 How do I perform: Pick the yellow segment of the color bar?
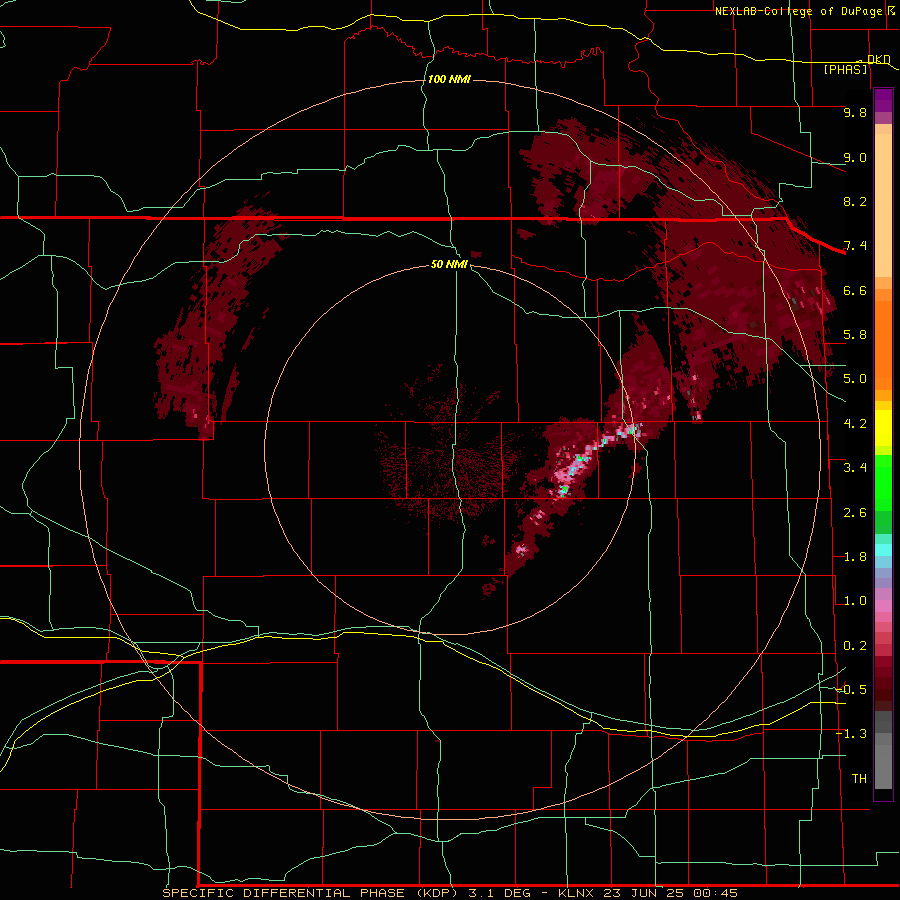[x=883, y=428]
